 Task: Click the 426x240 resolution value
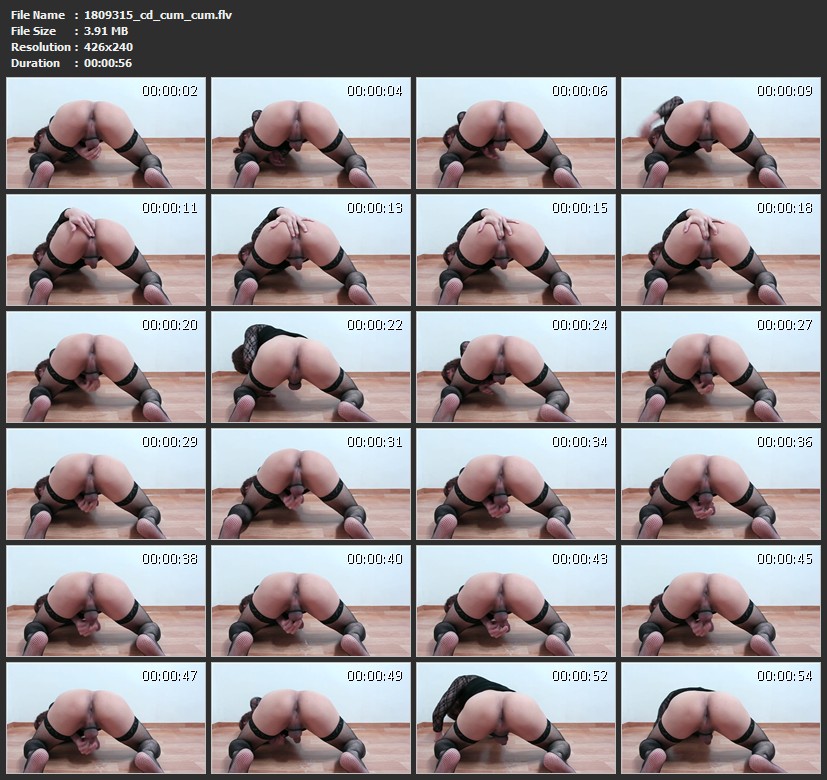point(105,47)
